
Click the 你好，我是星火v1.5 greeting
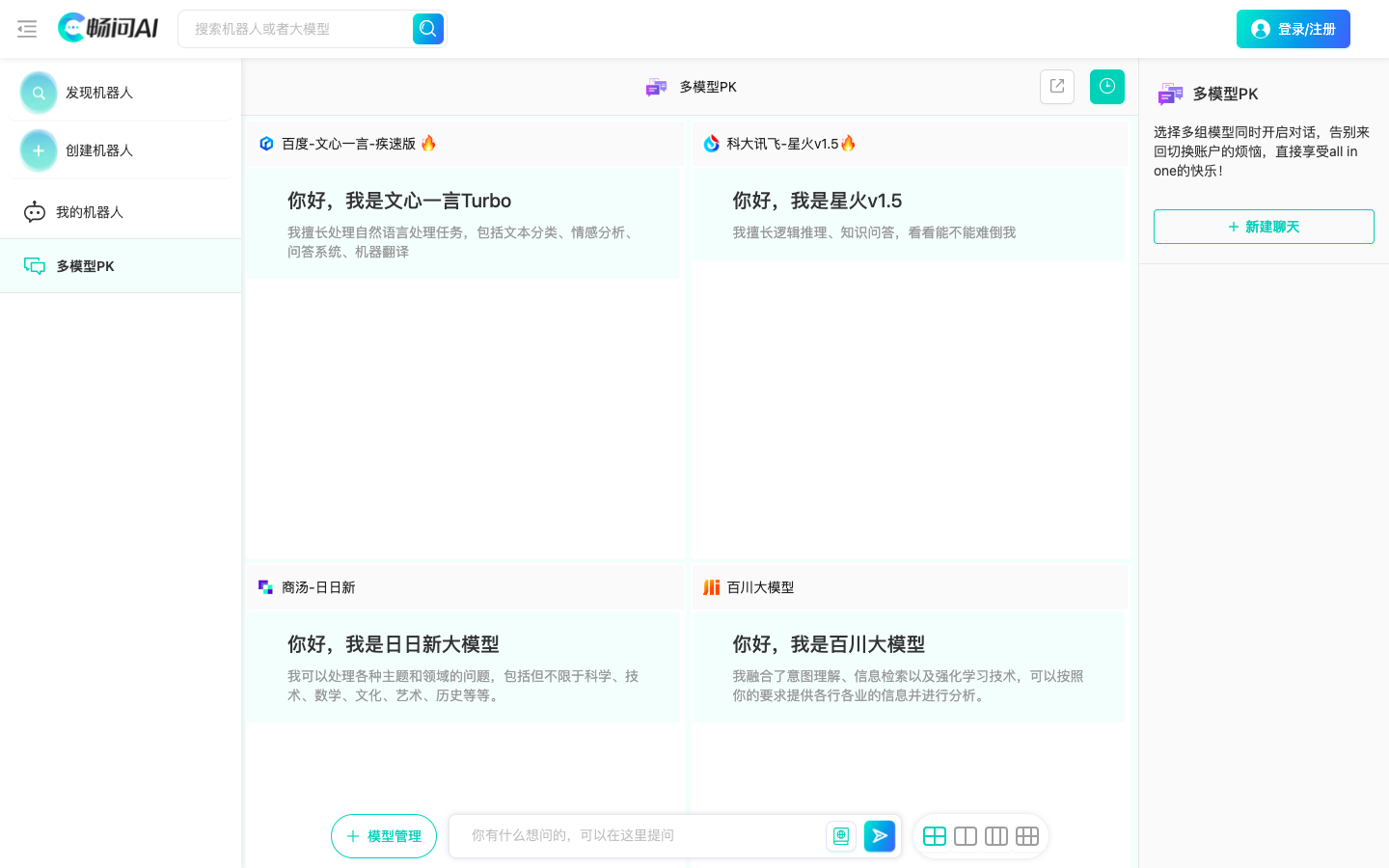point(817,201)
